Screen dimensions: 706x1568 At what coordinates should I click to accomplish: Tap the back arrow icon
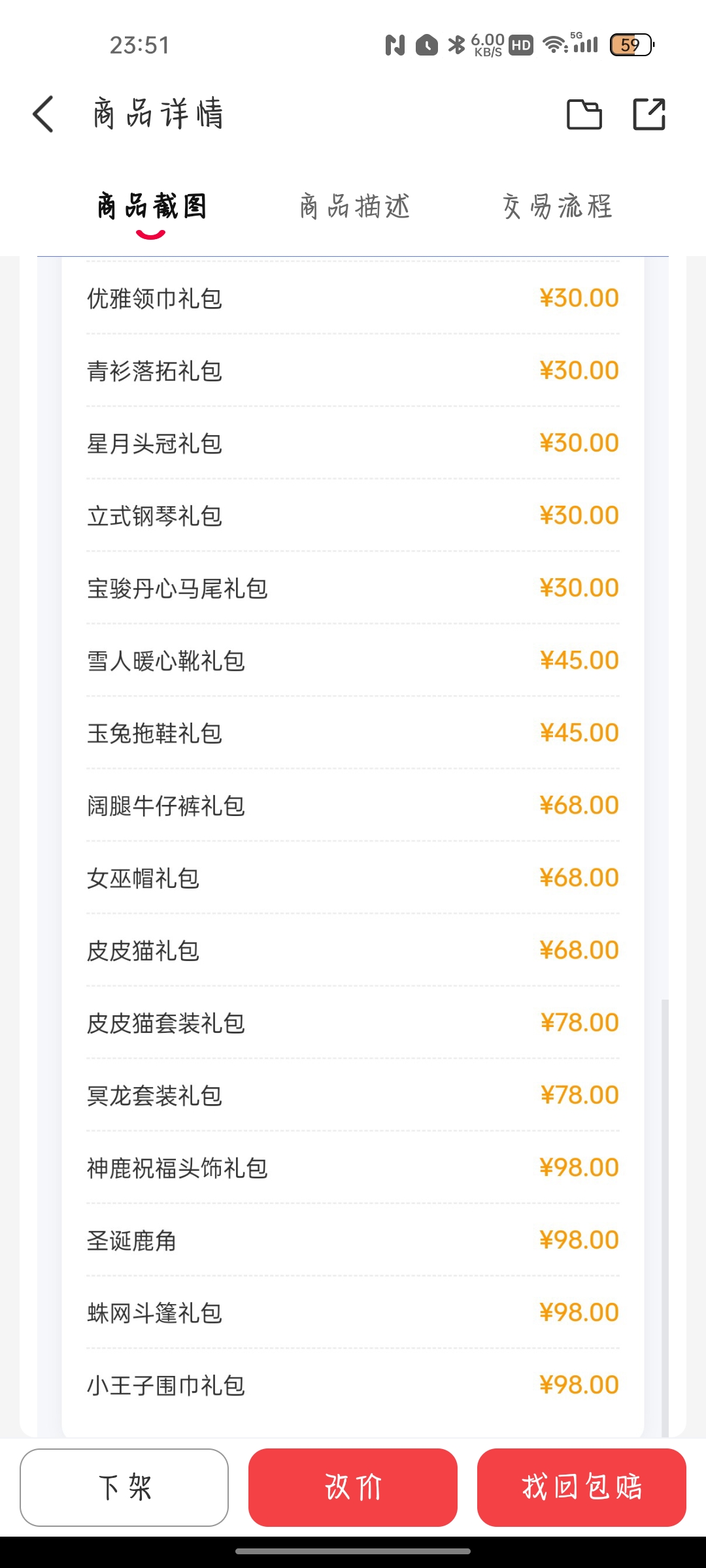(x=43, y=114)
